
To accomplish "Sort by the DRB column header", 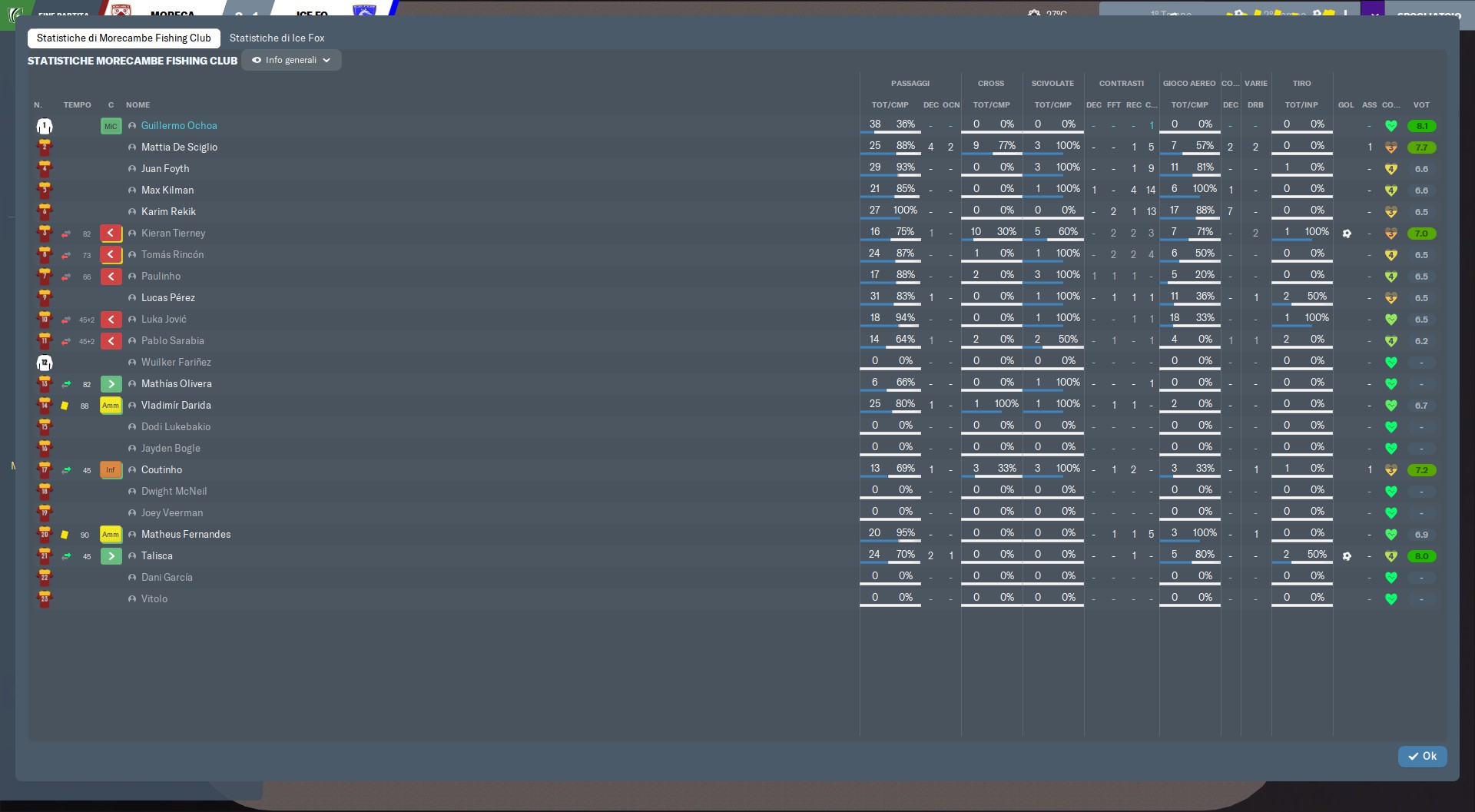I will [x=1255, y=105].
